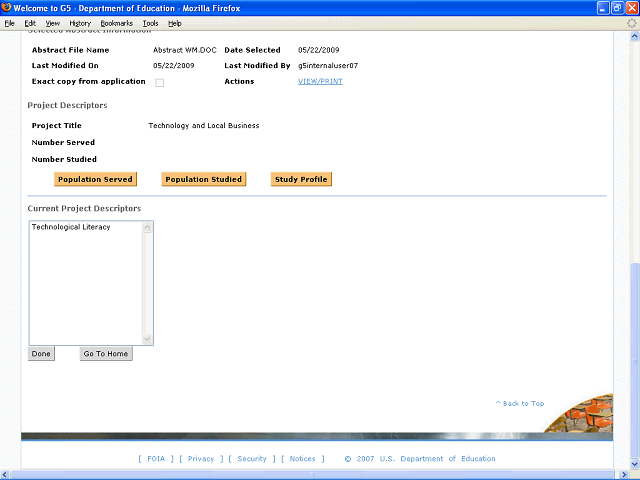Click page vertical scrollbar up arrow
The image size is (640, 480).
(635, 36)
